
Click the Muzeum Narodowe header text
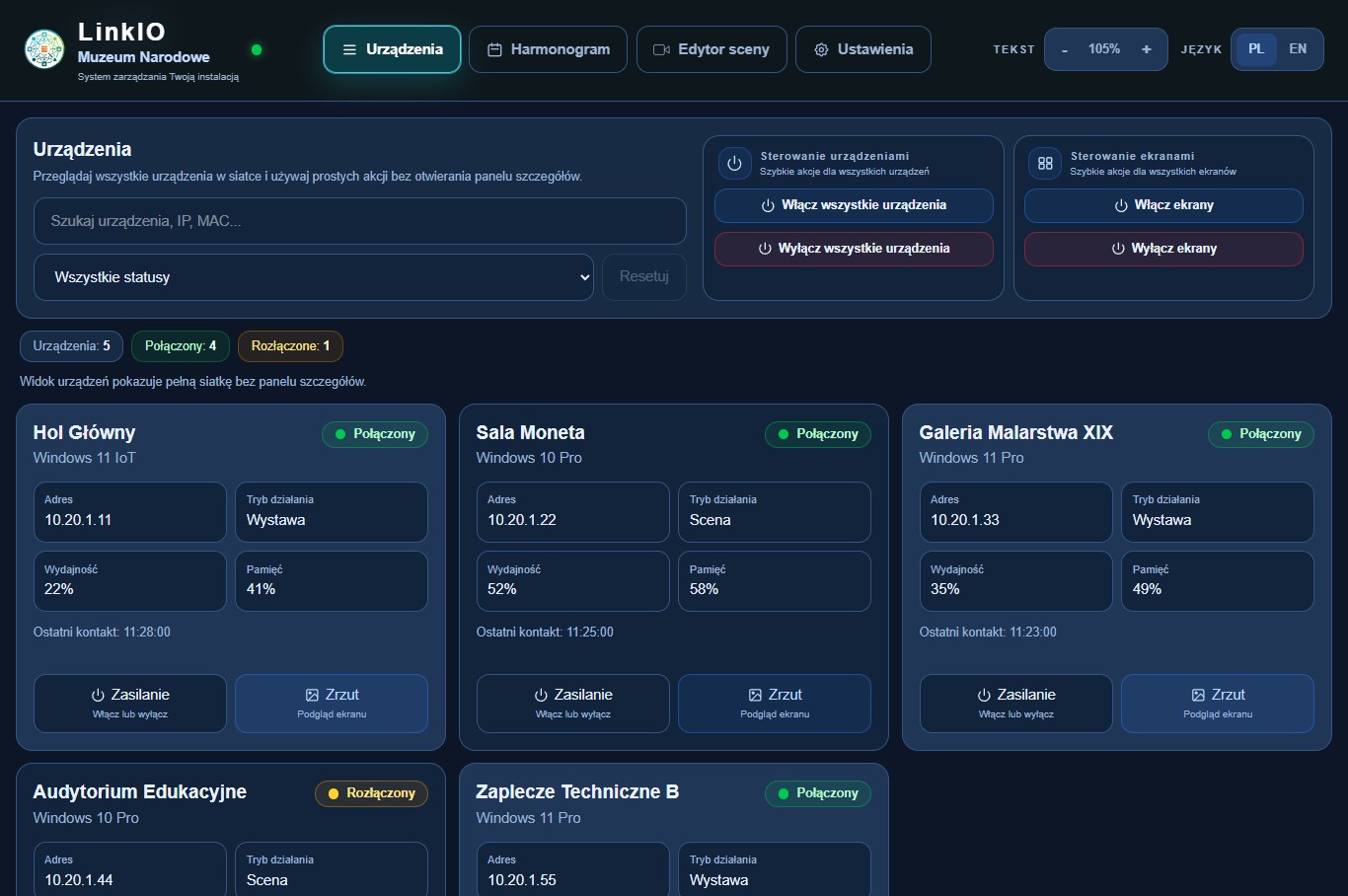pyautogui.click(x=144, y=57)
